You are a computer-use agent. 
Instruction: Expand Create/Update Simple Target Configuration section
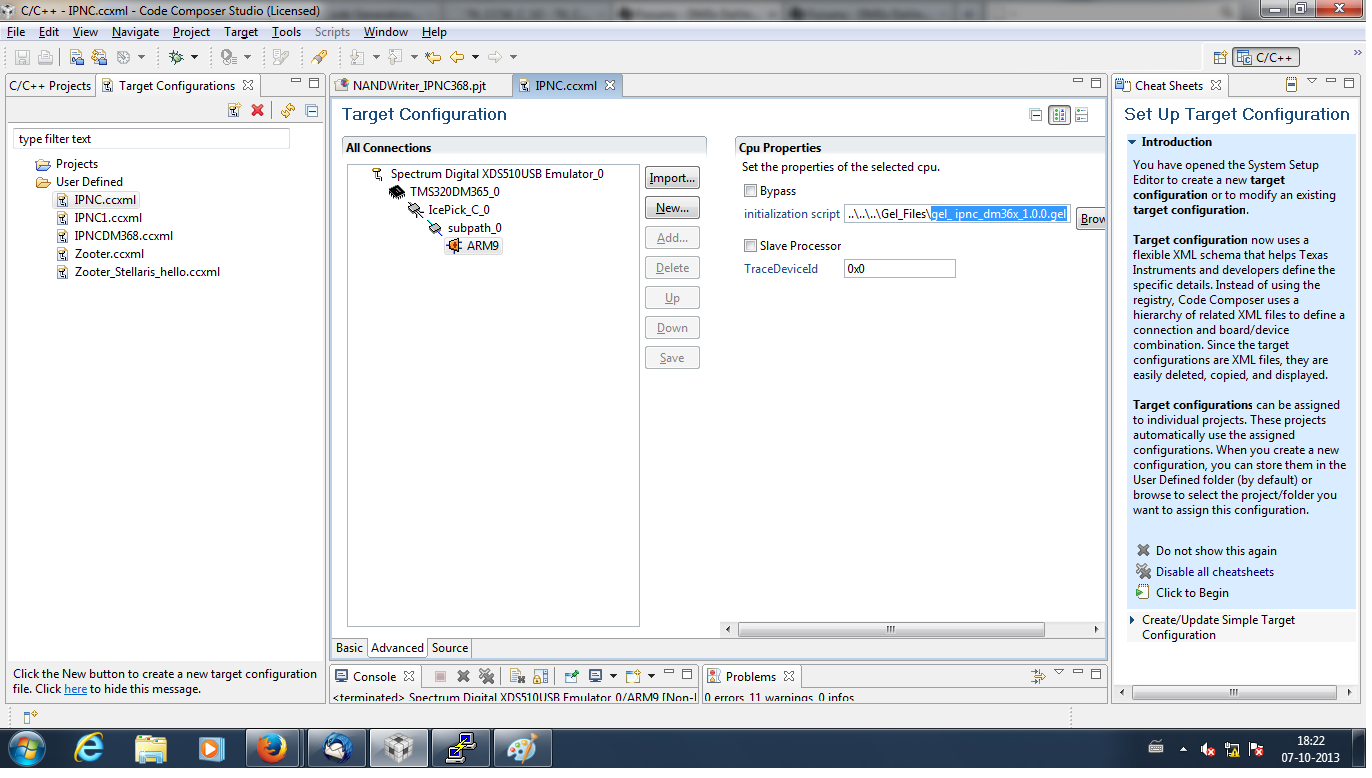coord(1133,620)
